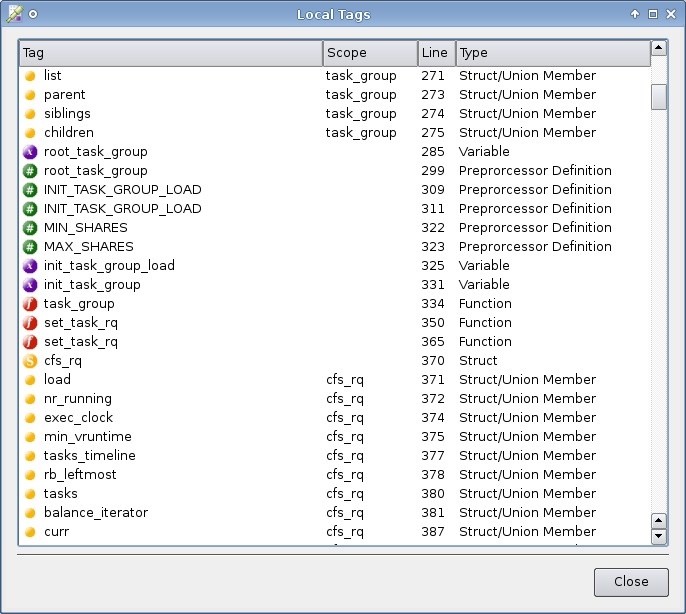
Task: Click the Function type at line 365
Action: 485,341
